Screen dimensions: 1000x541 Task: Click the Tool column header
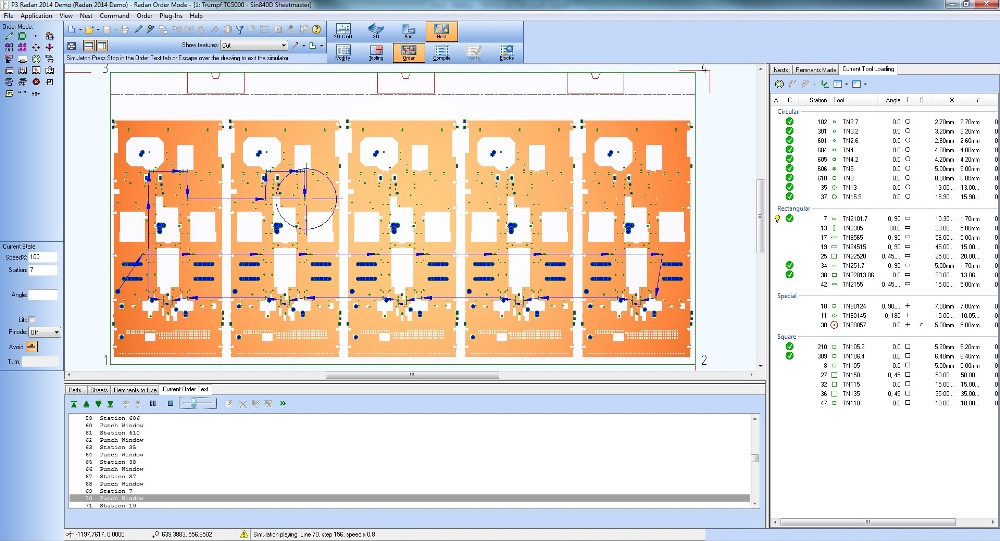point(839,100)
